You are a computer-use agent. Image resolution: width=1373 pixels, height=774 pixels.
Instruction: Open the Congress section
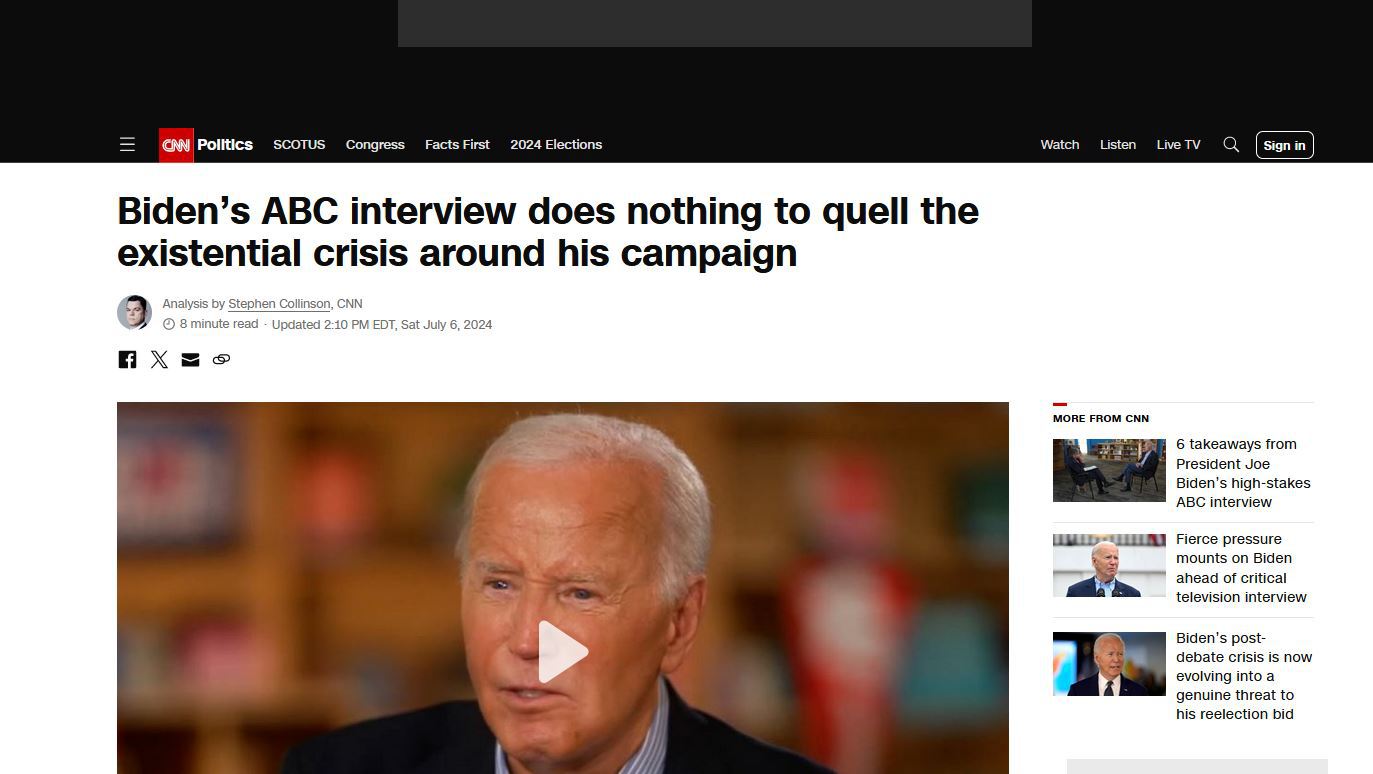(x=375, y=145)
